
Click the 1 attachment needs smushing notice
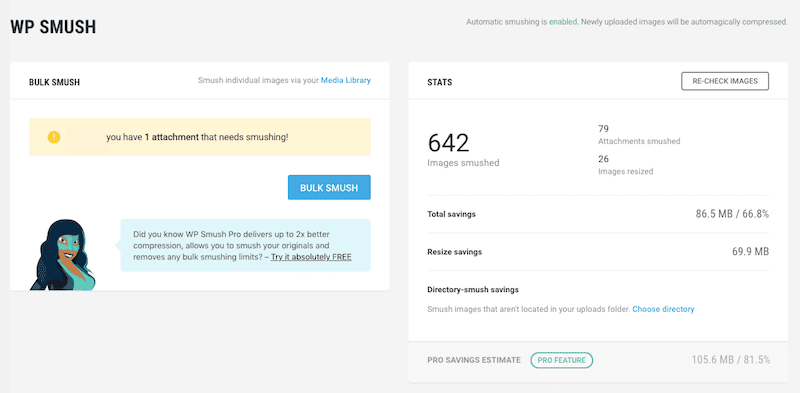200,137
